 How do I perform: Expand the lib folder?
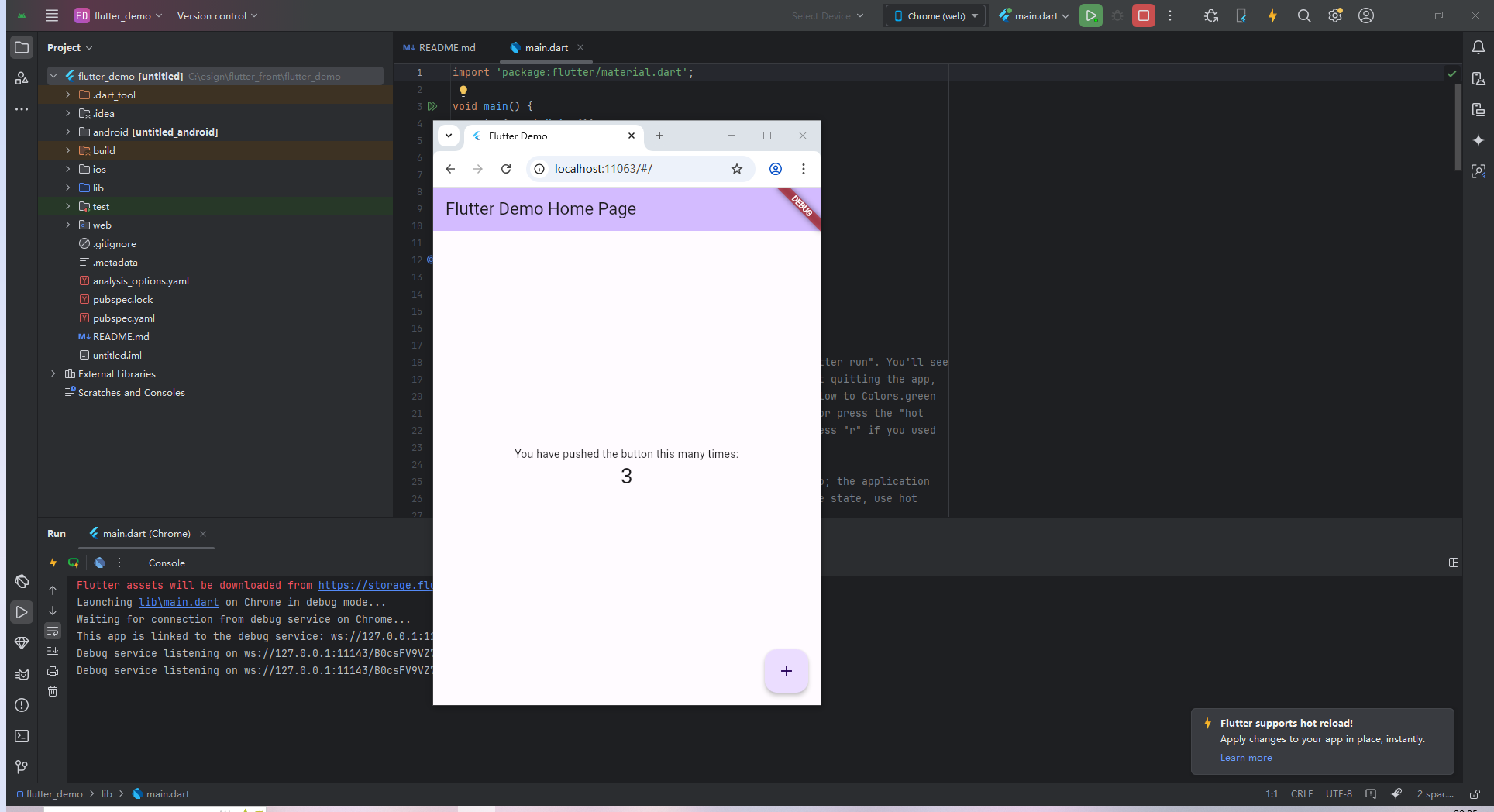click(x=68, y=188)
